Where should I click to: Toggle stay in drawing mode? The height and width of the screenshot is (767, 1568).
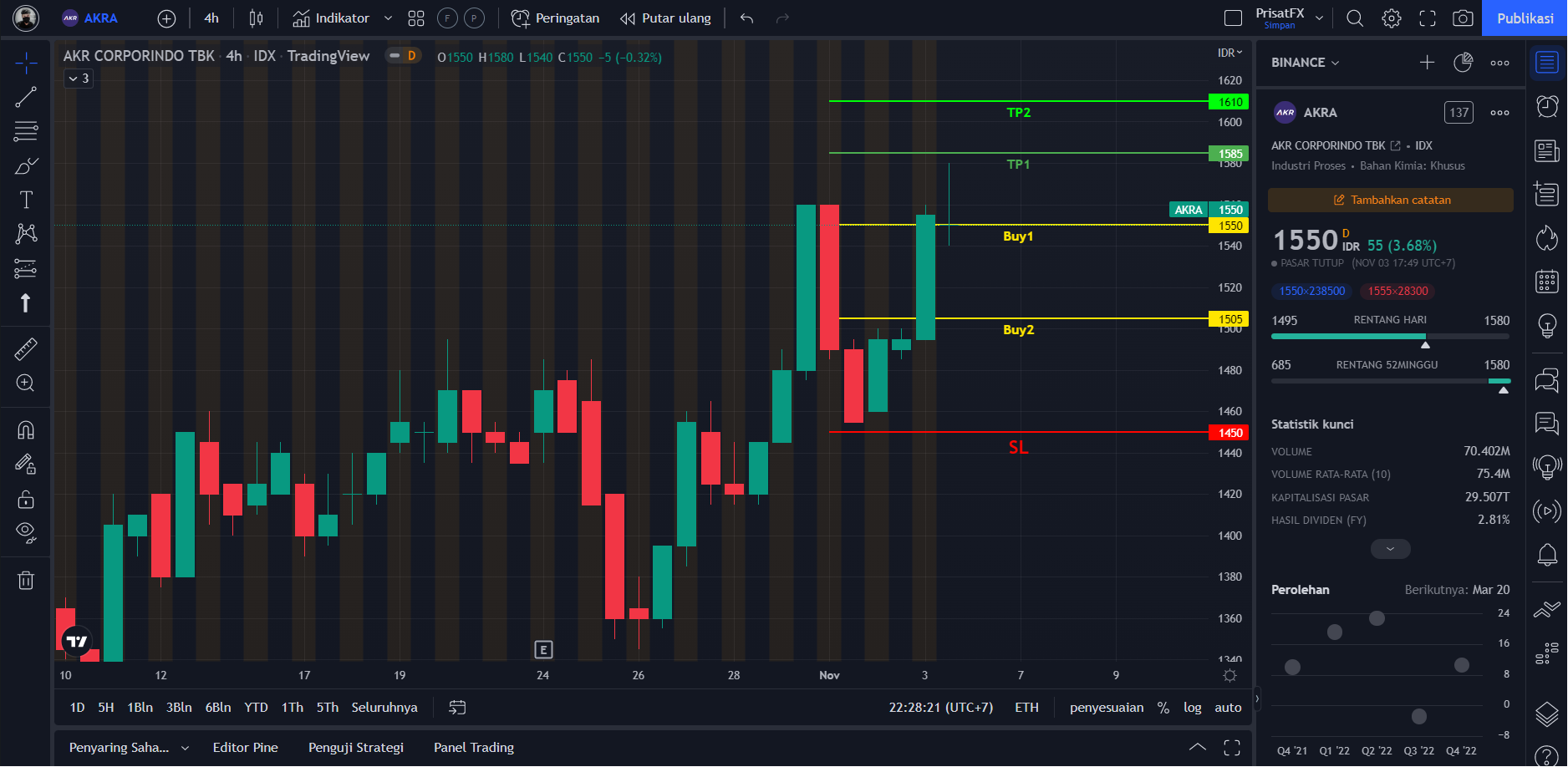click(x=26, y=464)
